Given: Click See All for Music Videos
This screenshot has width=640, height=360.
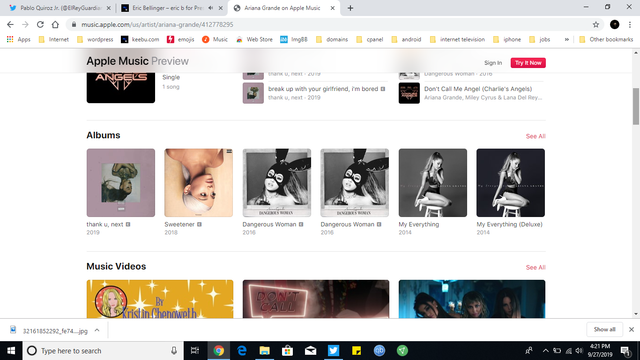Looking at the screenshot, I should [x=536, y=267].
